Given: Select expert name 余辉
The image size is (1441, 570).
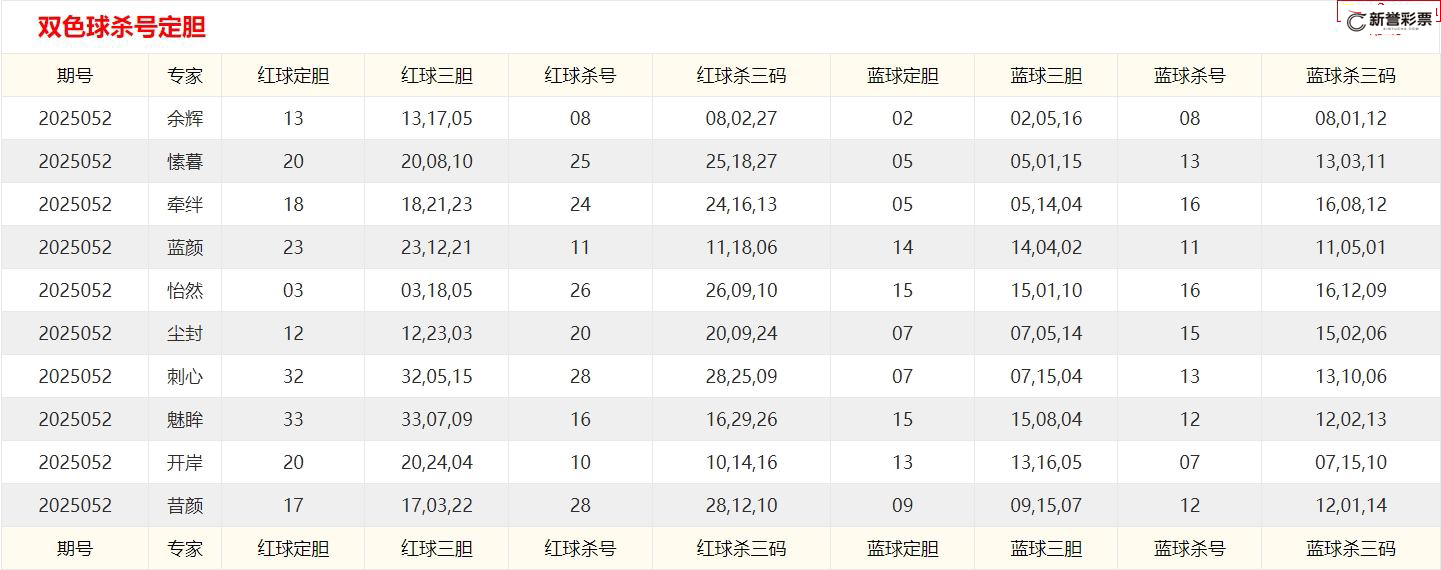Looking at the screenshot, I should (x=185, y=118).
